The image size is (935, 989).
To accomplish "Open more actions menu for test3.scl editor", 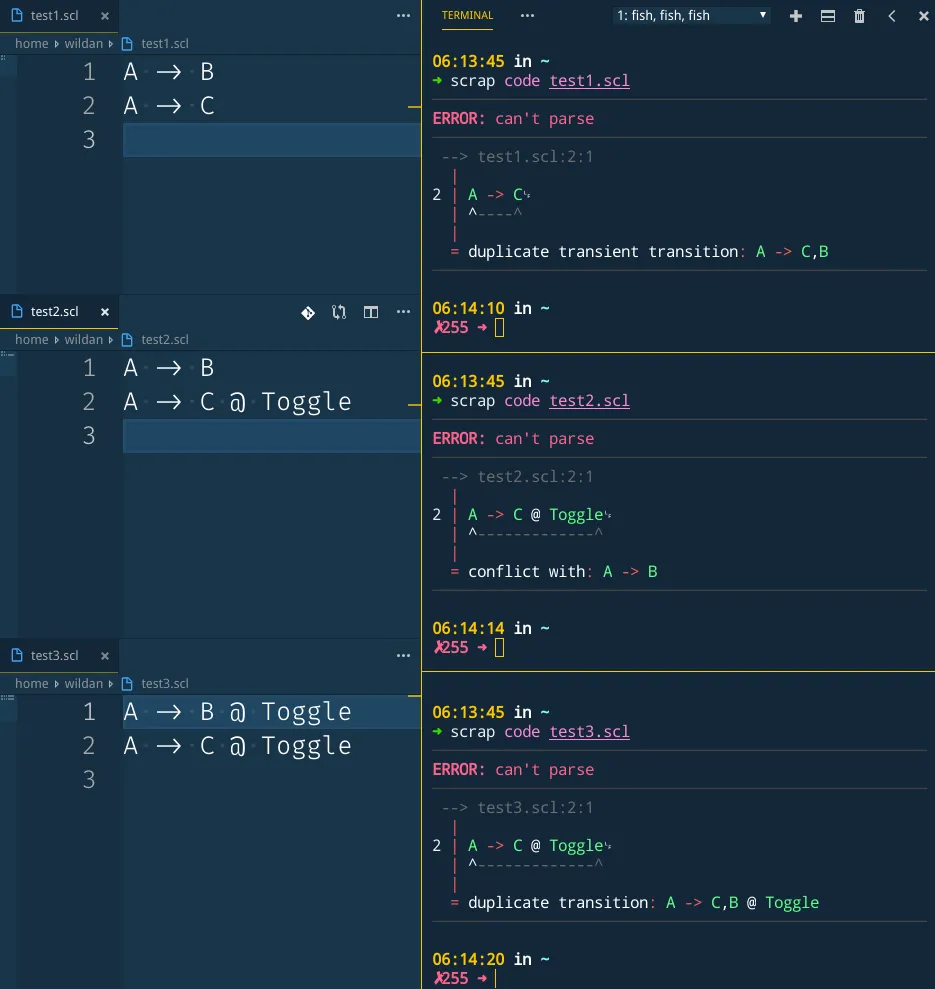I will point(403,656).
